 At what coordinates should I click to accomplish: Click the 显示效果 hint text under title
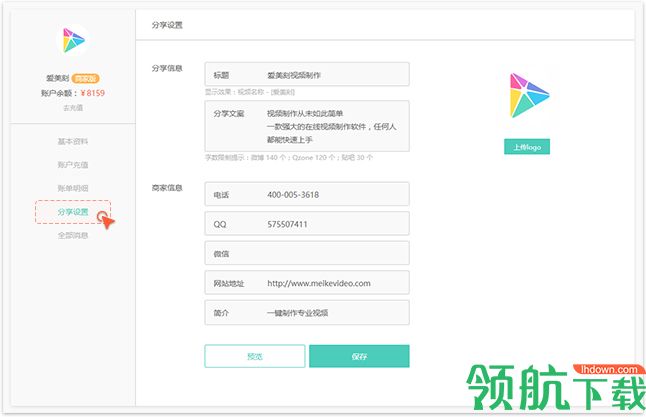tap(250, 92)
